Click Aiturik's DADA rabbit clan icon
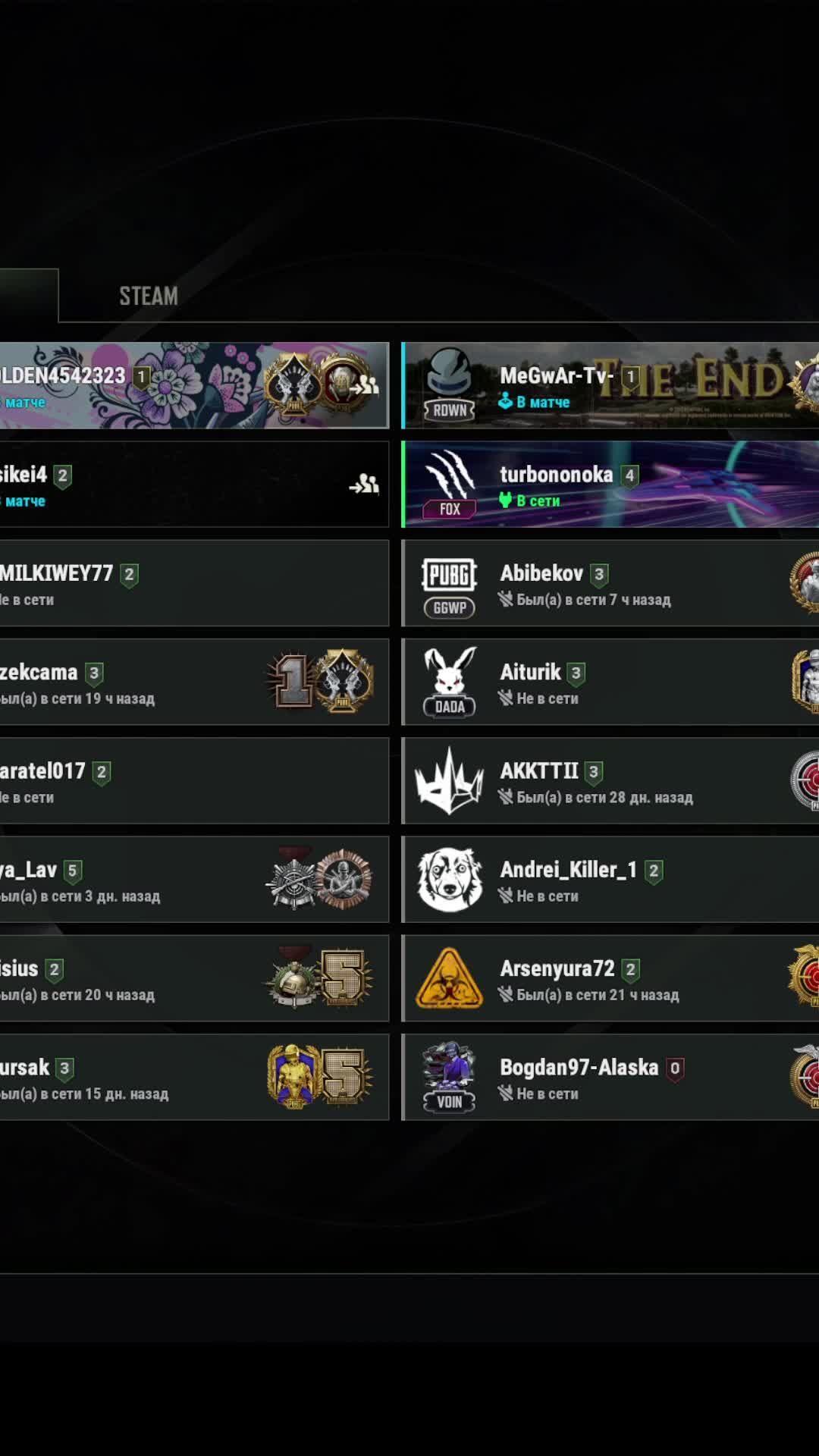Screen dimensions: 819x1456 tap(450, 682)
